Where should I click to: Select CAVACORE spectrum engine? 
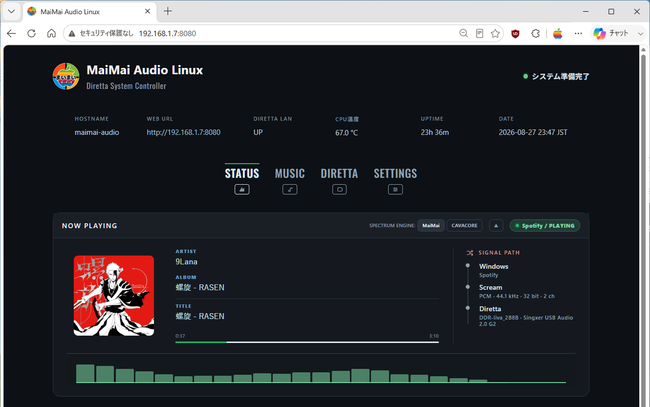click(464, 225)
